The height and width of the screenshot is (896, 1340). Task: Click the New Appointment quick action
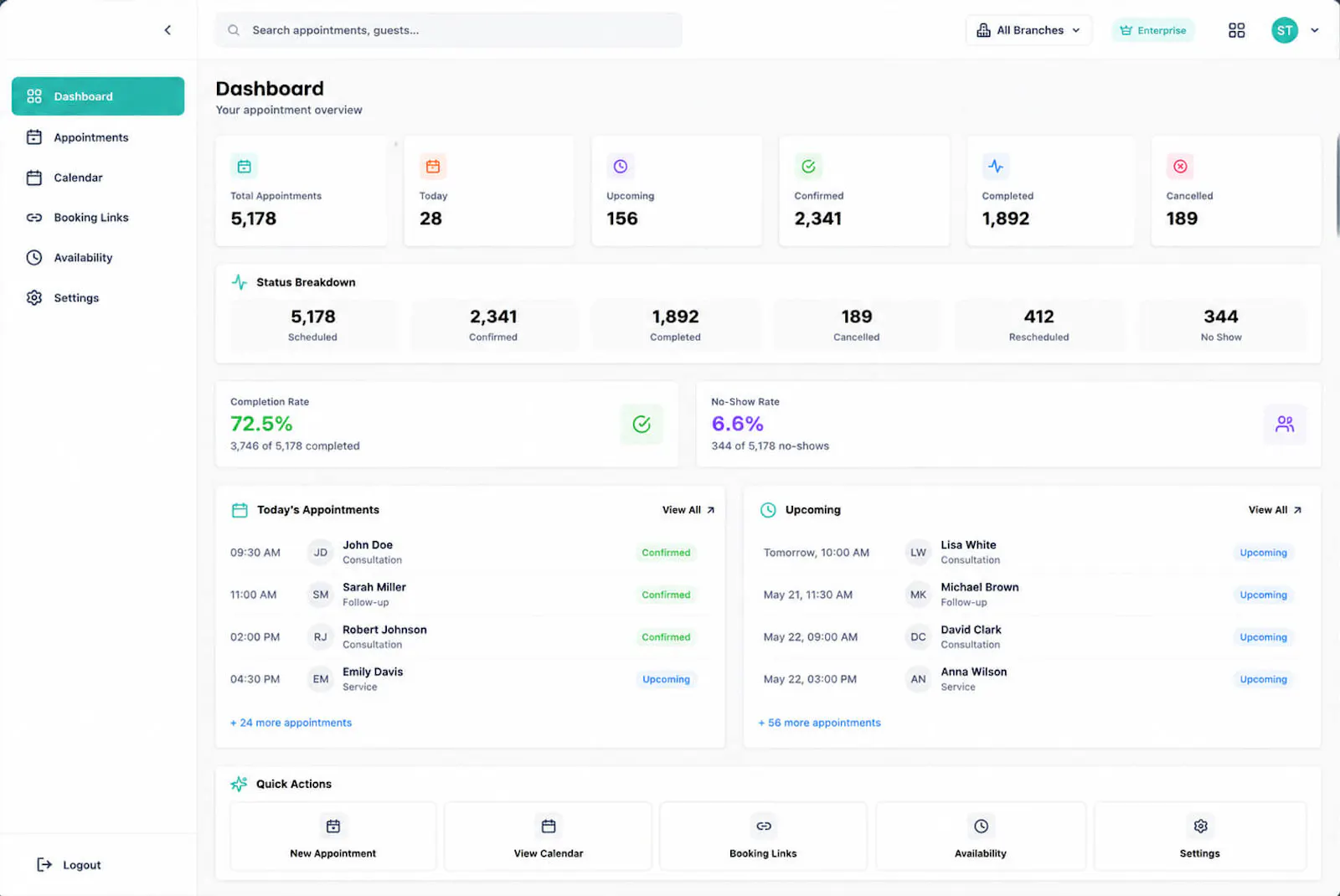coord(333,837)
